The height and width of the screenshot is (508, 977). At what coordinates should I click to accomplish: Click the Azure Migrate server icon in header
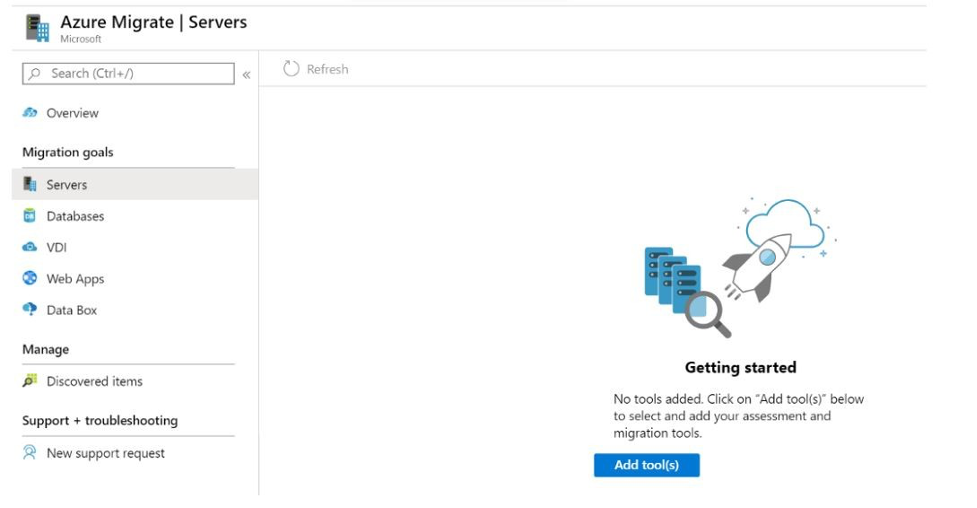37,28
